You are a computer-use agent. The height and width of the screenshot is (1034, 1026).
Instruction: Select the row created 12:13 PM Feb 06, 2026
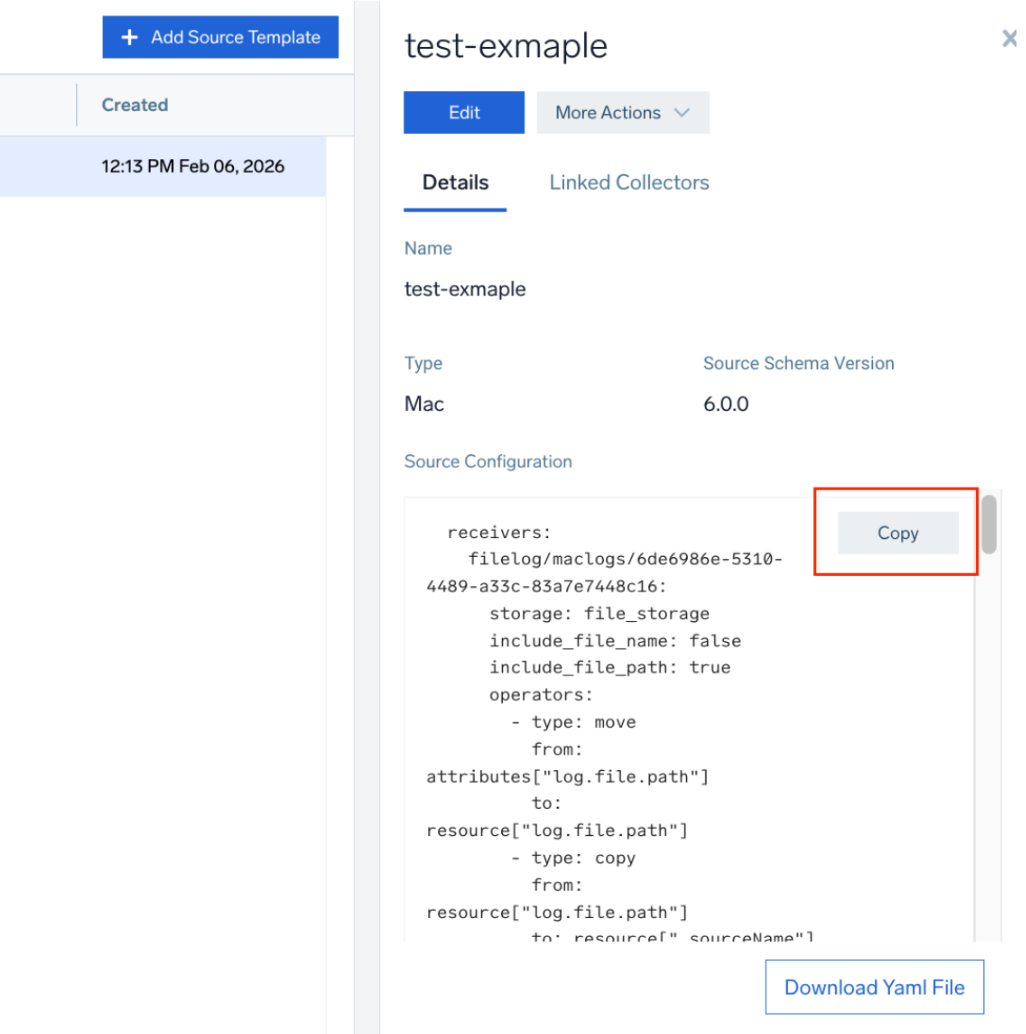[193, 167]
